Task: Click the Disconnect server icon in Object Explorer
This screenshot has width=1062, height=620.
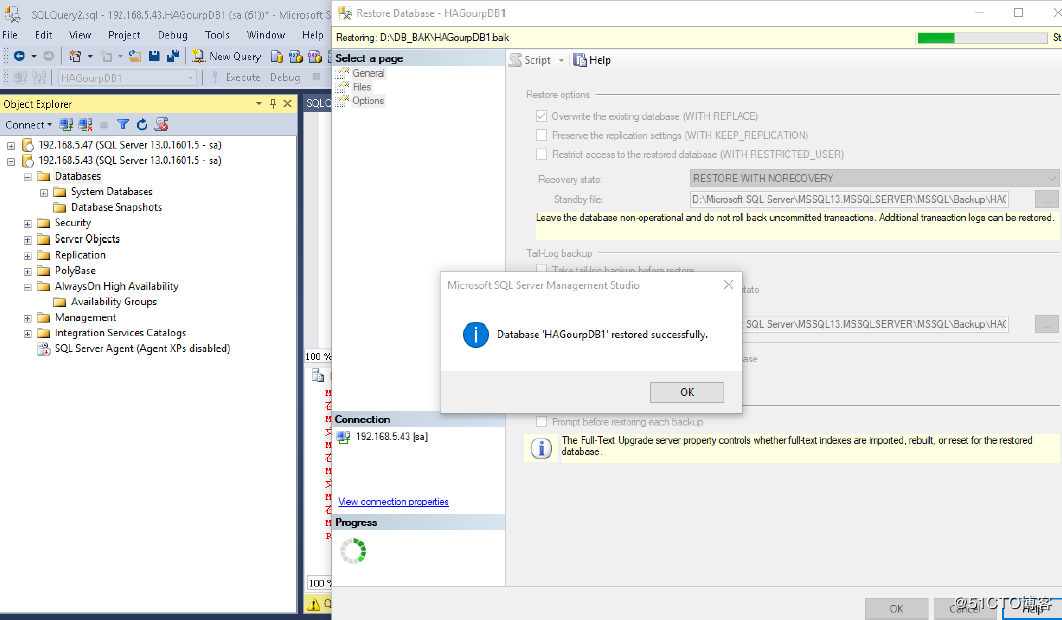Action: coord(85,125)
